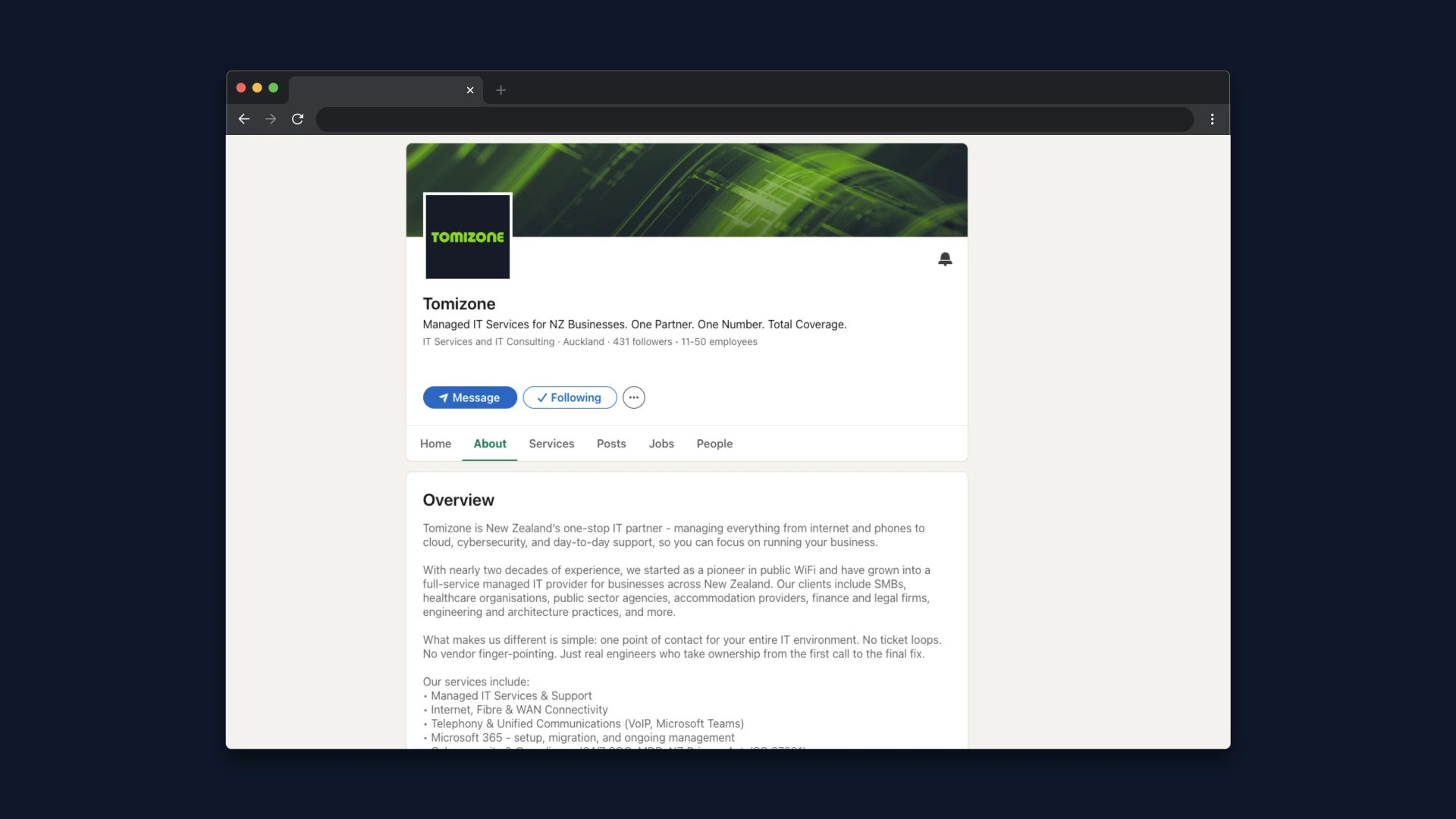Click 'IT Services and IT Consulting' industry text
The height and width of the screenshot is (819, 1456).
coord(488,342)
